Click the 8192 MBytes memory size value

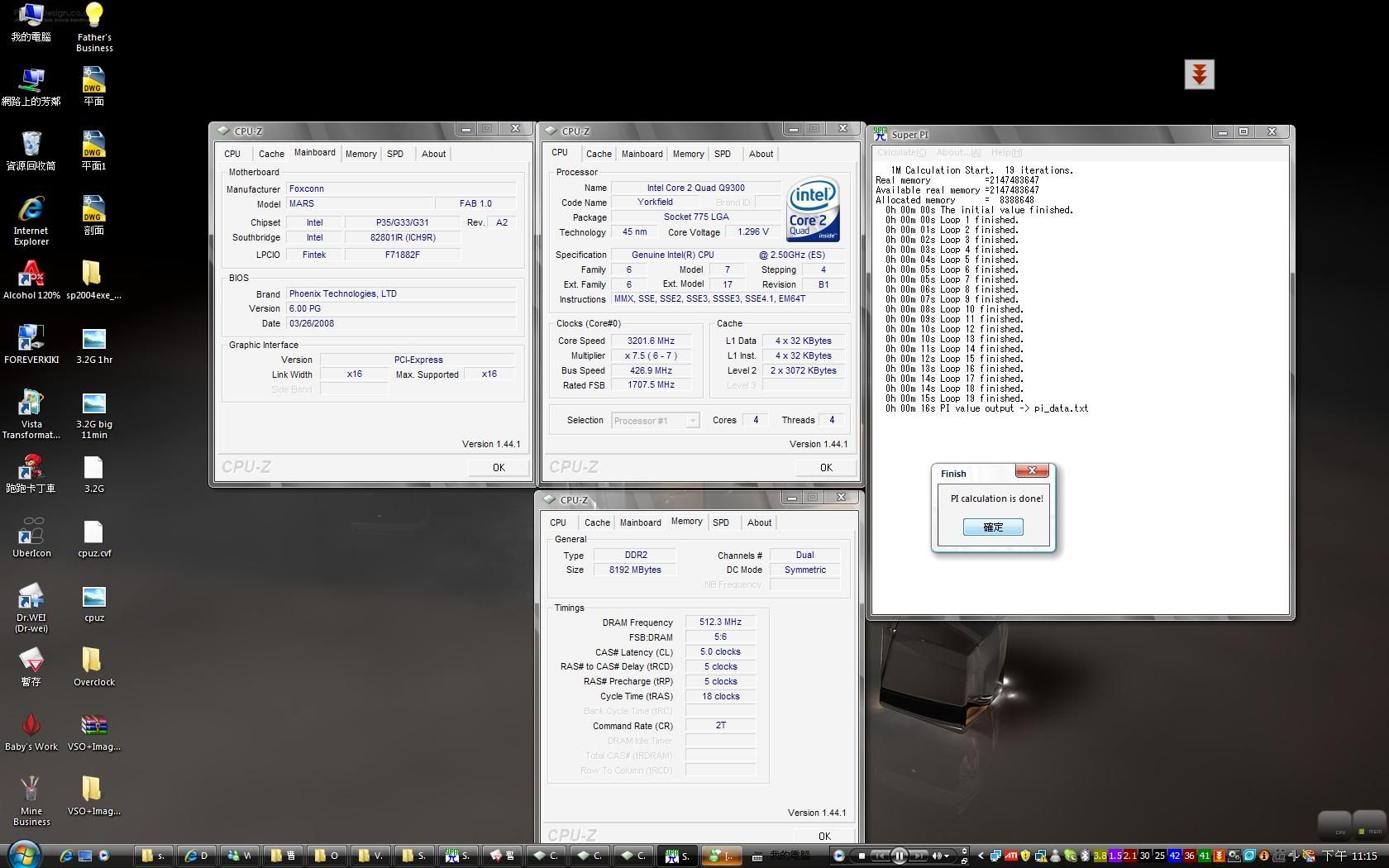pyautogui.click(x=635, y=570)
